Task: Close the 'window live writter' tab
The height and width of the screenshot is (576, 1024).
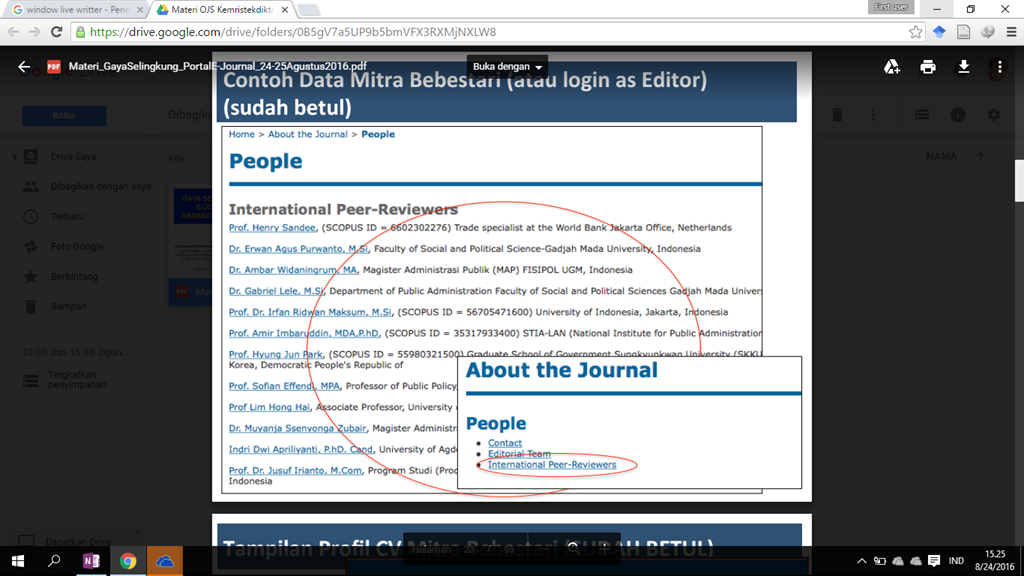Action: point(140,10)
